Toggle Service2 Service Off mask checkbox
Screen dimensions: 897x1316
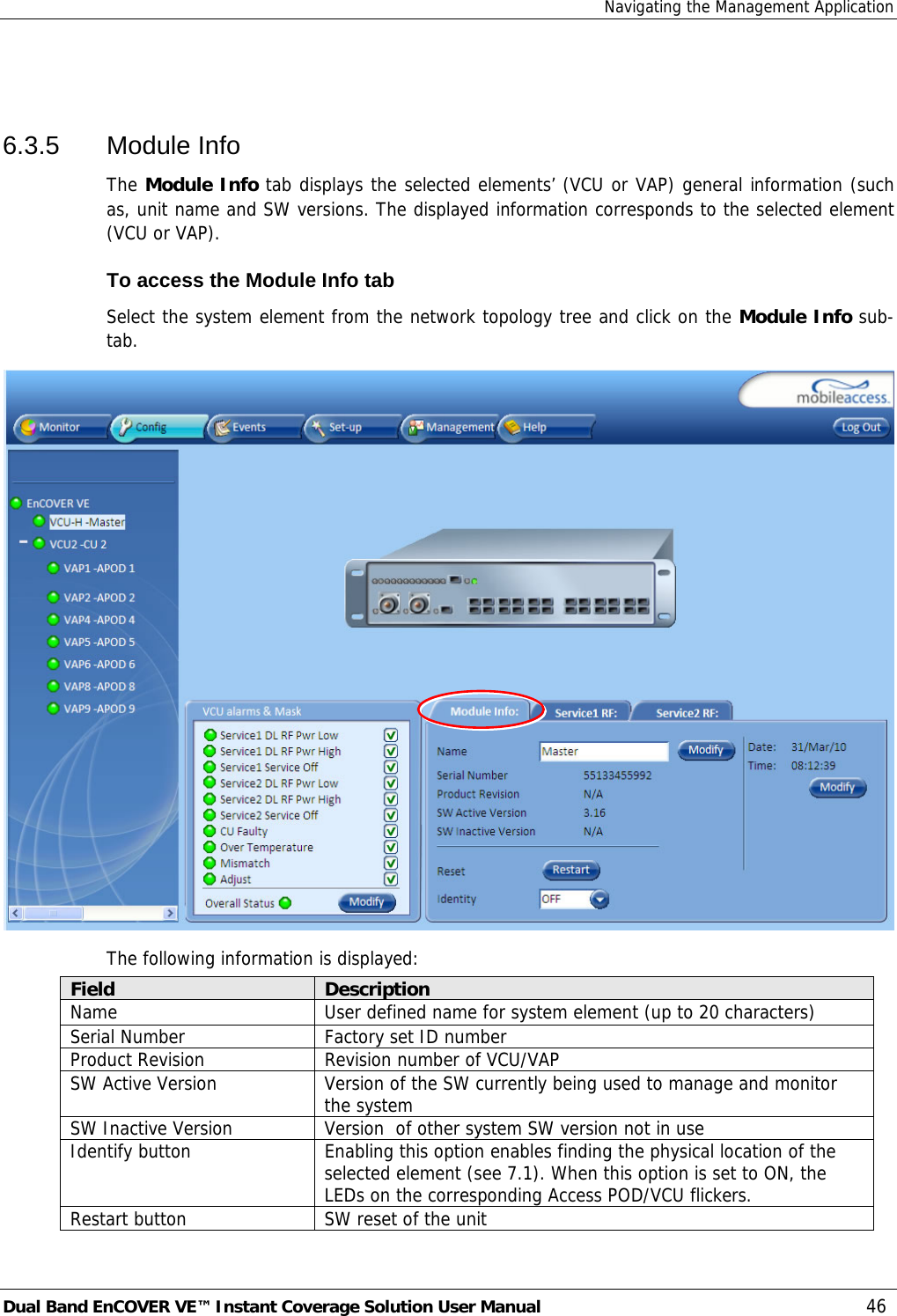click(x=391, y=815)
